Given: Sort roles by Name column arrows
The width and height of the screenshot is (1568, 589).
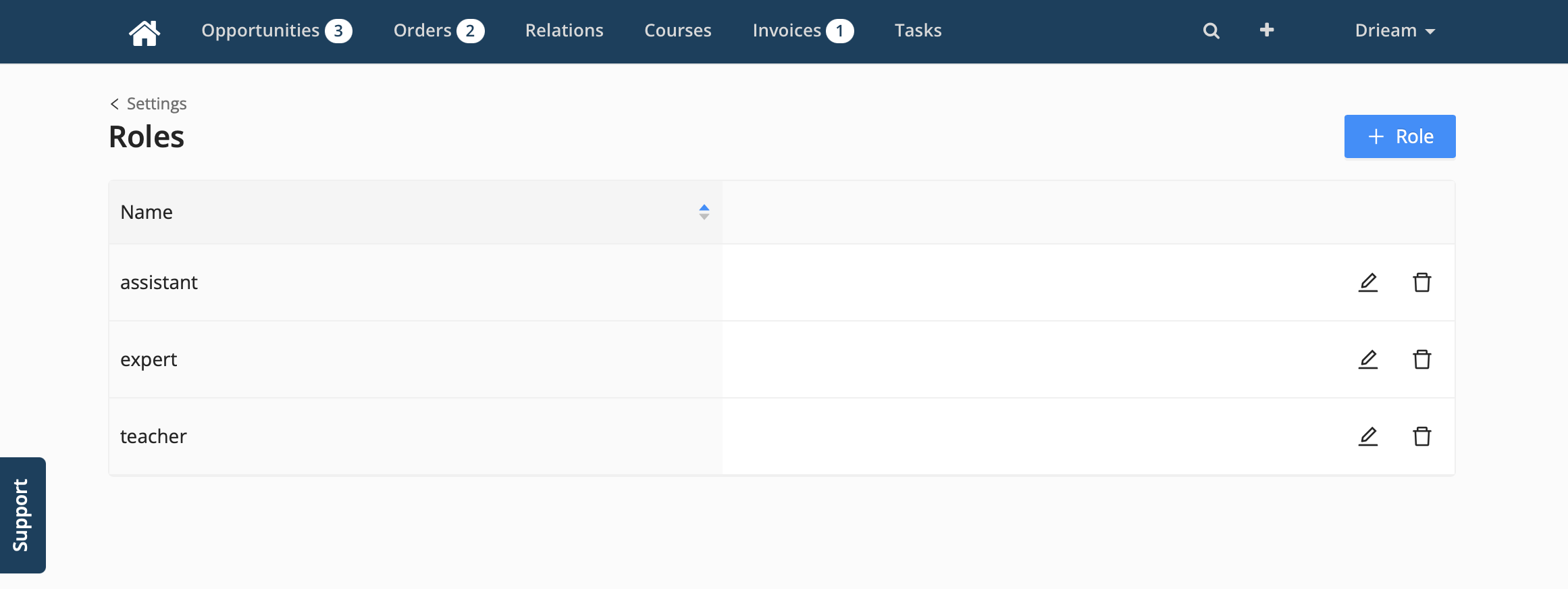Looking at the screenshot, I should (704, 212).
